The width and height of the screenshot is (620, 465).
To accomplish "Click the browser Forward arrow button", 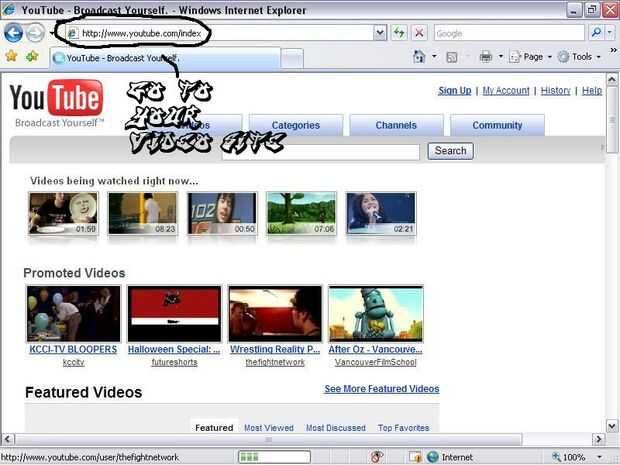I will point(36,33).
